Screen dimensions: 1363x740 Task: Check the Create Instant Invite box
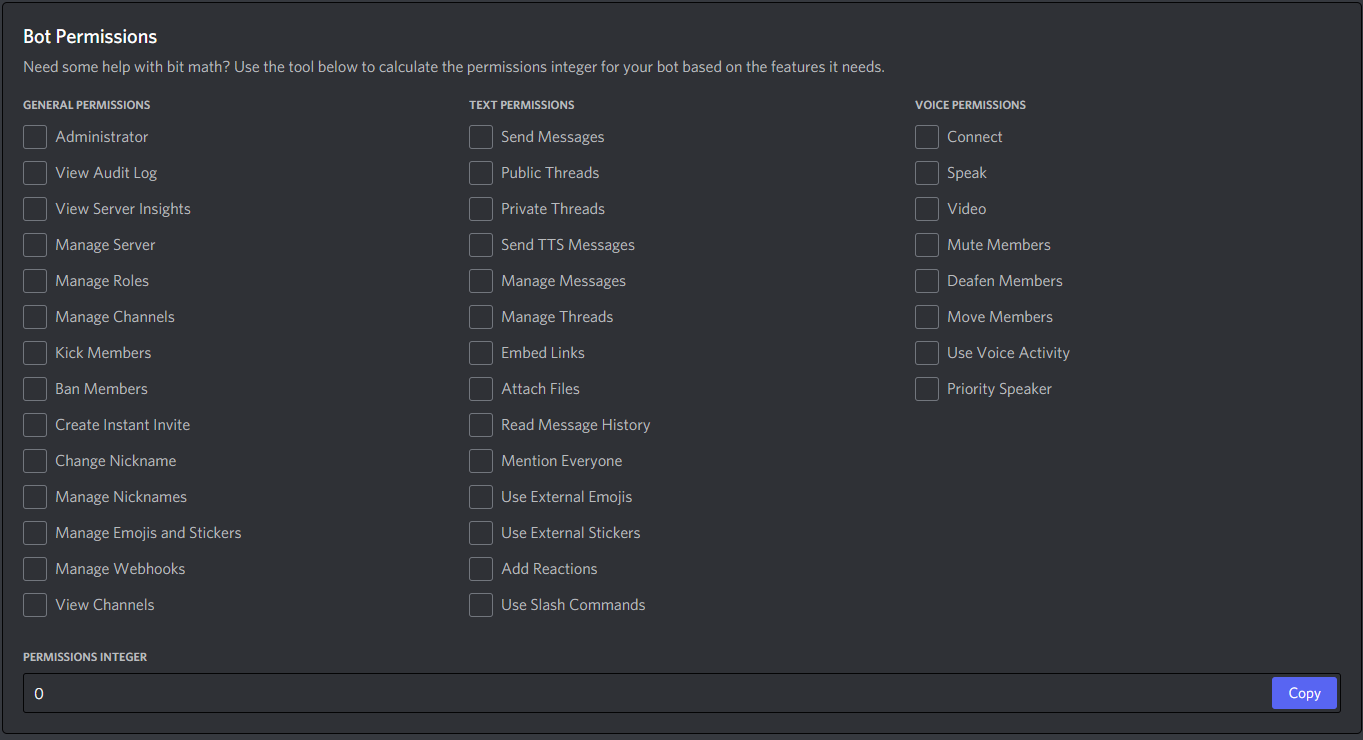tap(34, 424)
